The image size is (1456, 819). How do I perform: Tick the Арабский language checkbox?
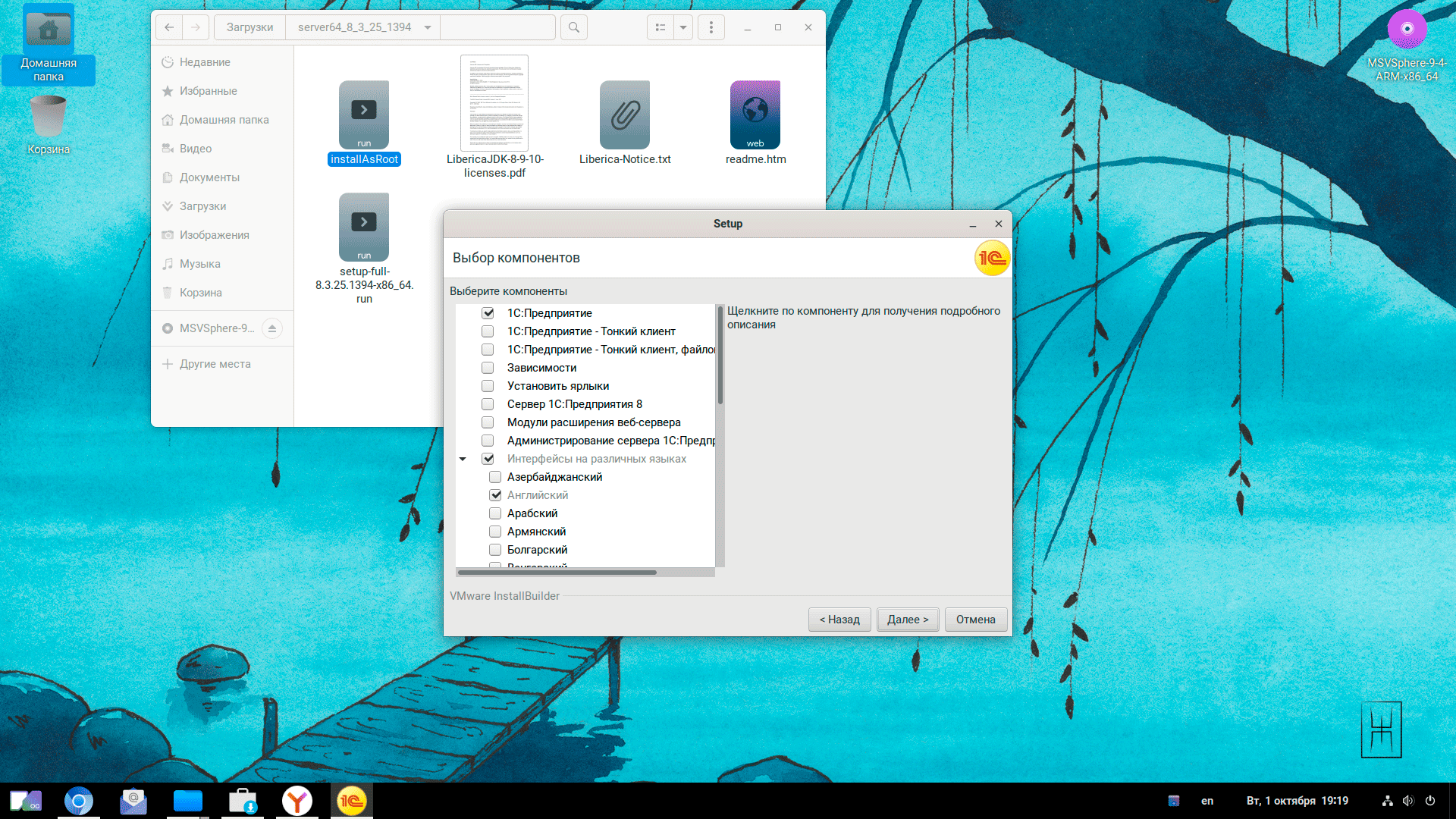pyautogui.click(x=495, y=513)
